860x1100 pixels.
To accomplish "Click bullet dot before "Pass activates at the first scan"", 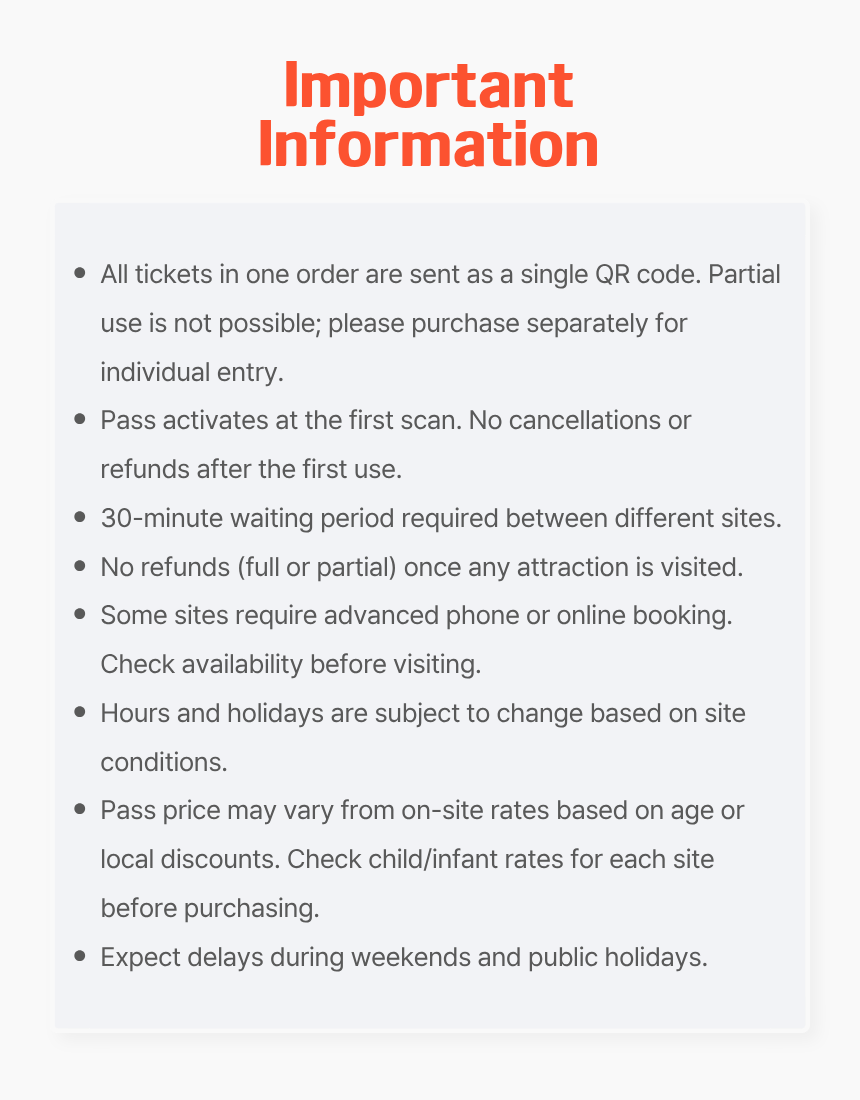I will coord(80,420).
